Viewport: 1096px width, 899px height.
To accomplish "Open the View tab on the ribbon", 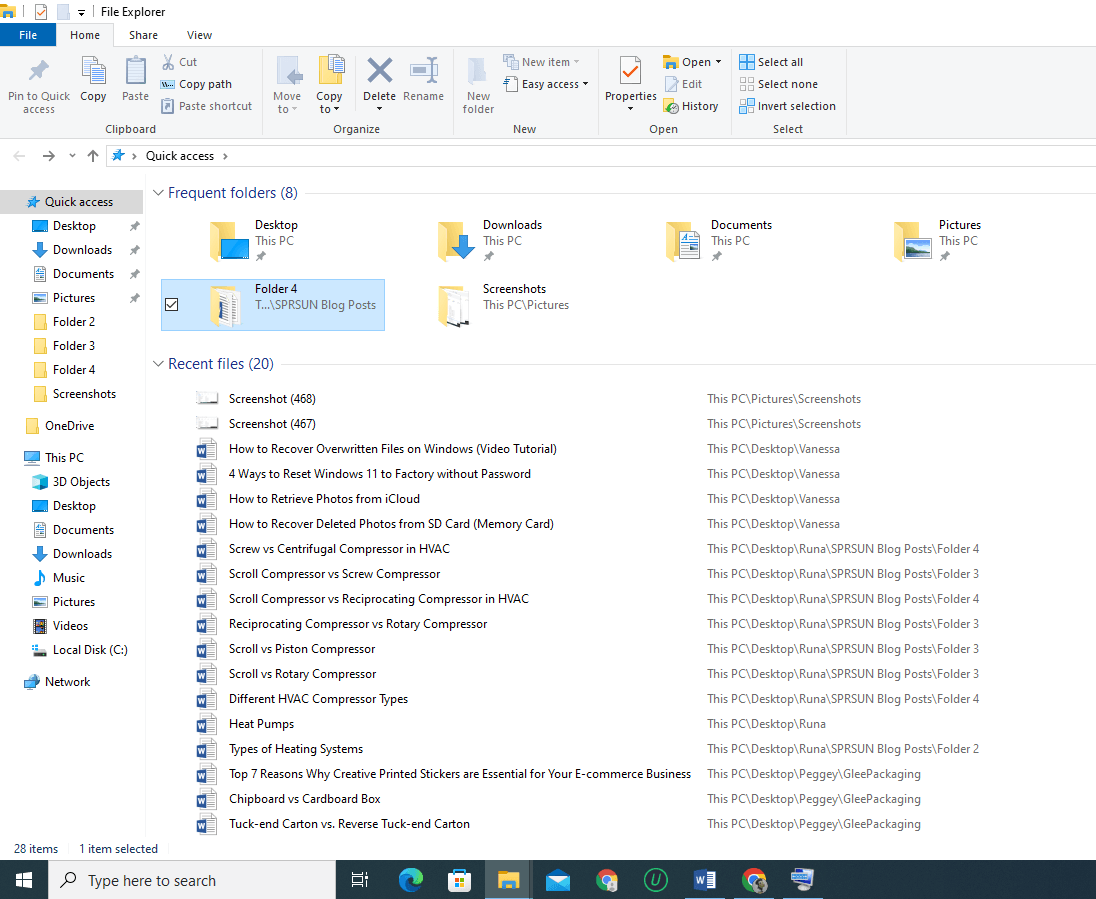I will tap(198, 34).
